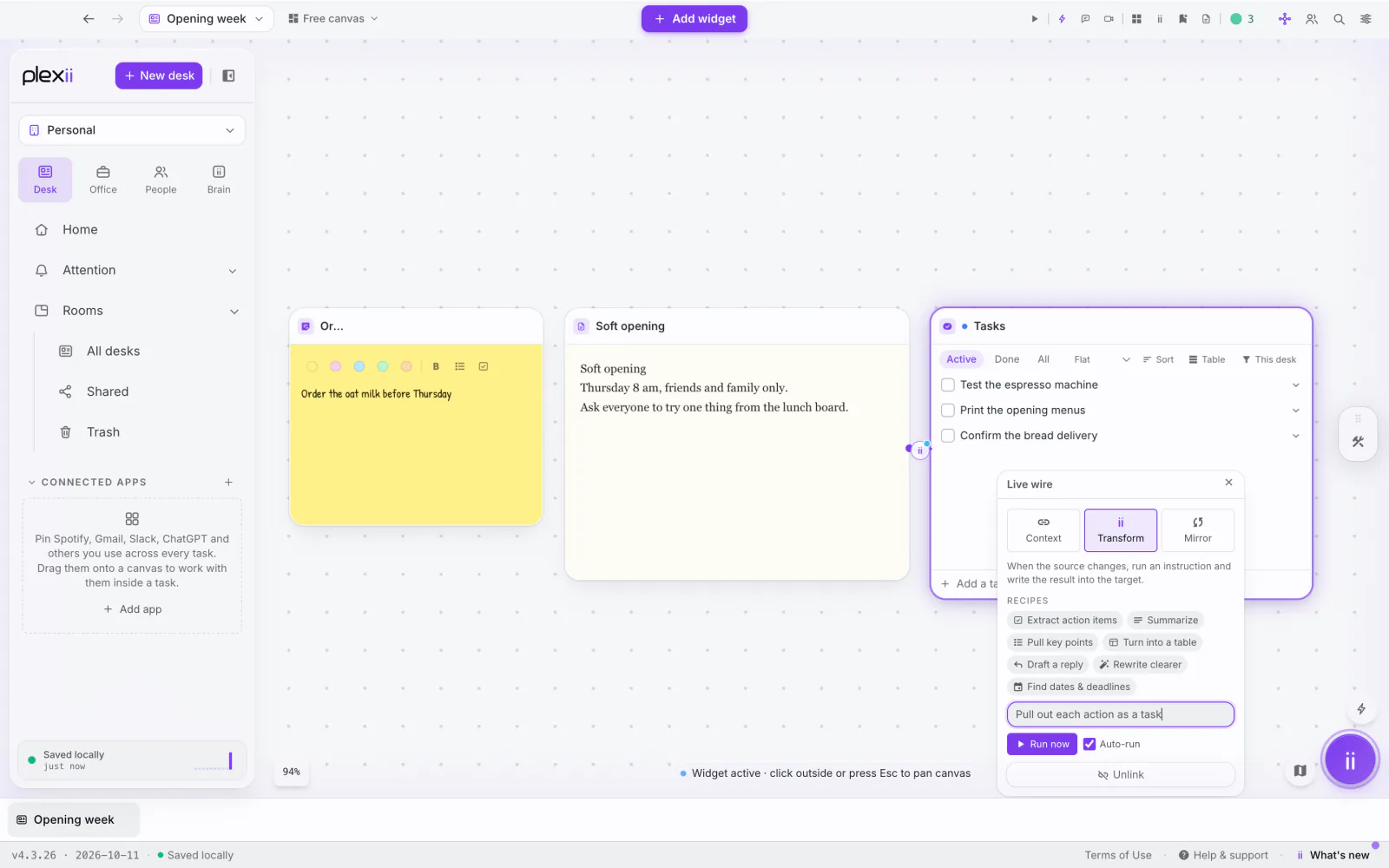Check off Test the espresso machine
This screenshot has width=1389, height=868.
[x=948, y=385]
